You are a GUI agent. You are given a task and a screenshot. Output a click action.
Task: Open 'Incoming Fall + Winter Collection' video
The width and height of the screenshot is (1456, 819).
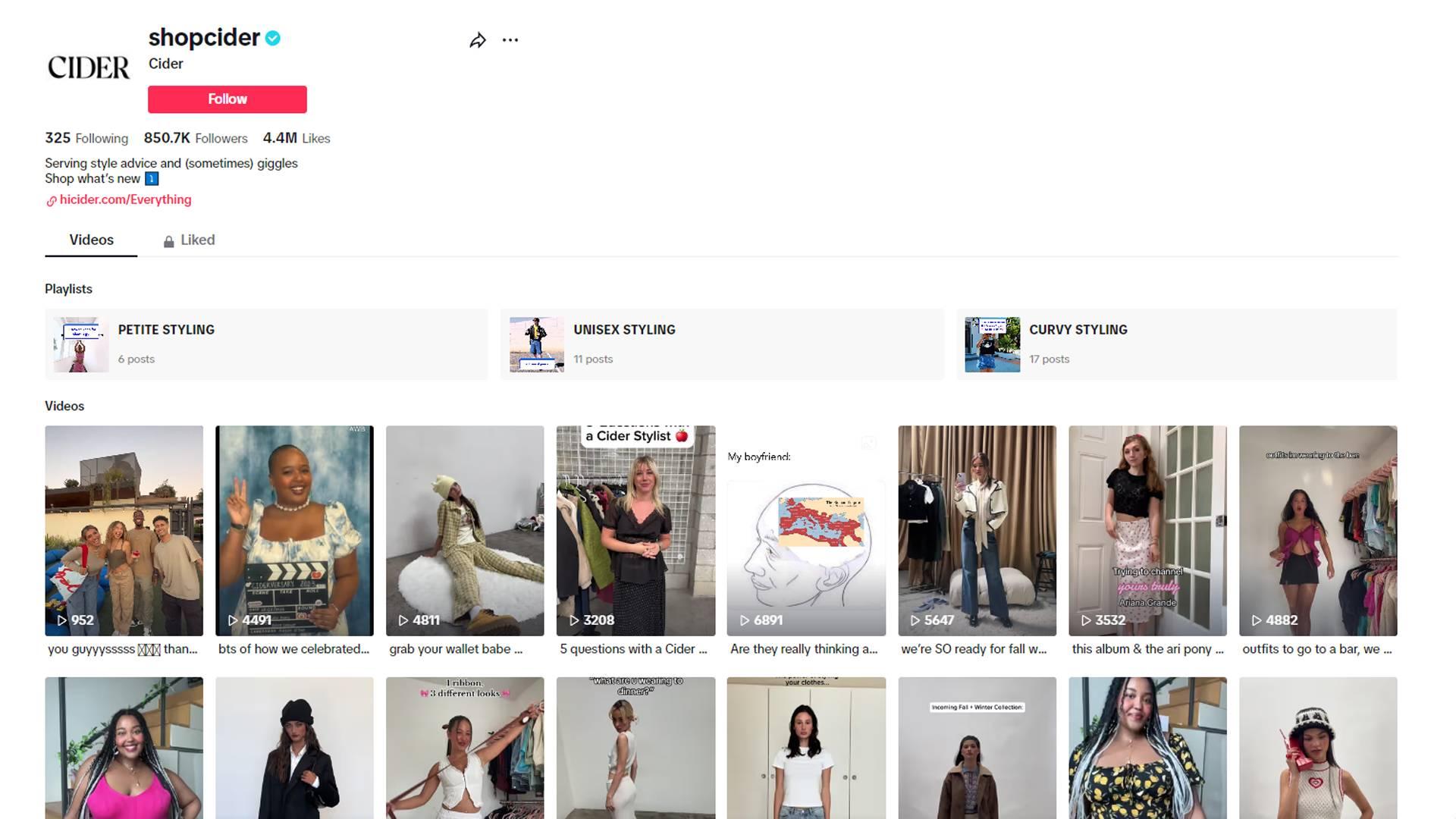click(x=977, y=748)
